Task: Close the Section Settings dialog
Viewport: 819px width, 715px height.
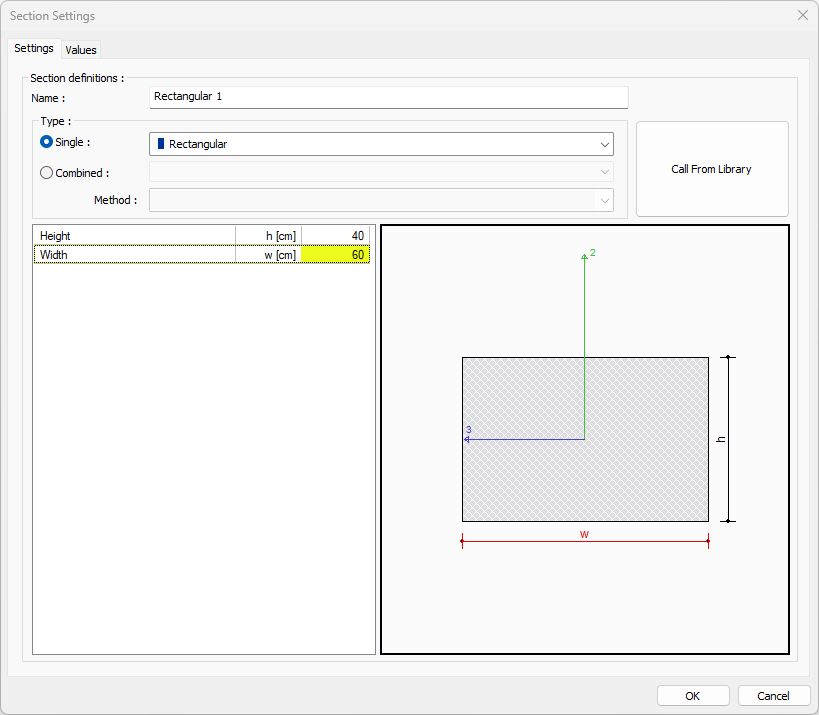Action: 801,16
